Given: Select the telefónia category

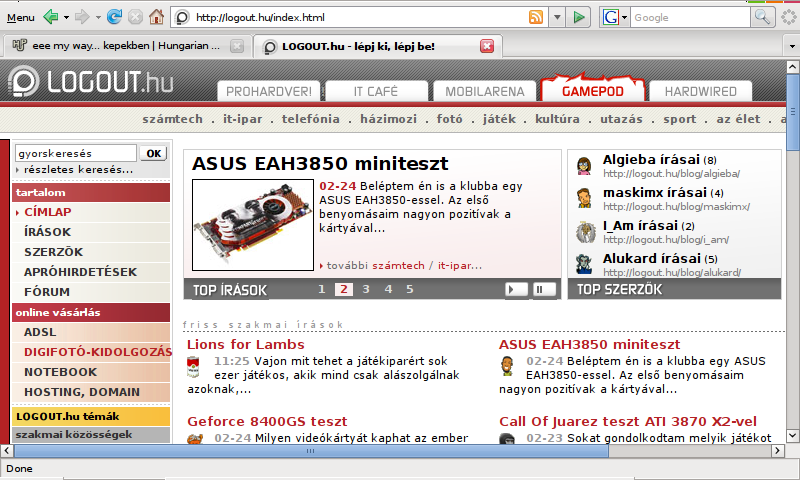Looking at the screenshot, I should (311, 119).
